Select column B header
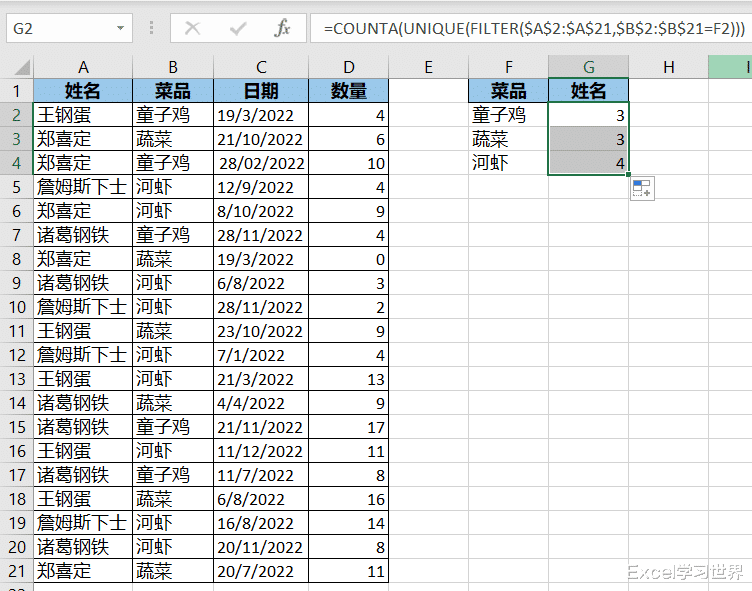Image resolution: width=752 pixels, height=591 pixels. [x=173, y=67]
